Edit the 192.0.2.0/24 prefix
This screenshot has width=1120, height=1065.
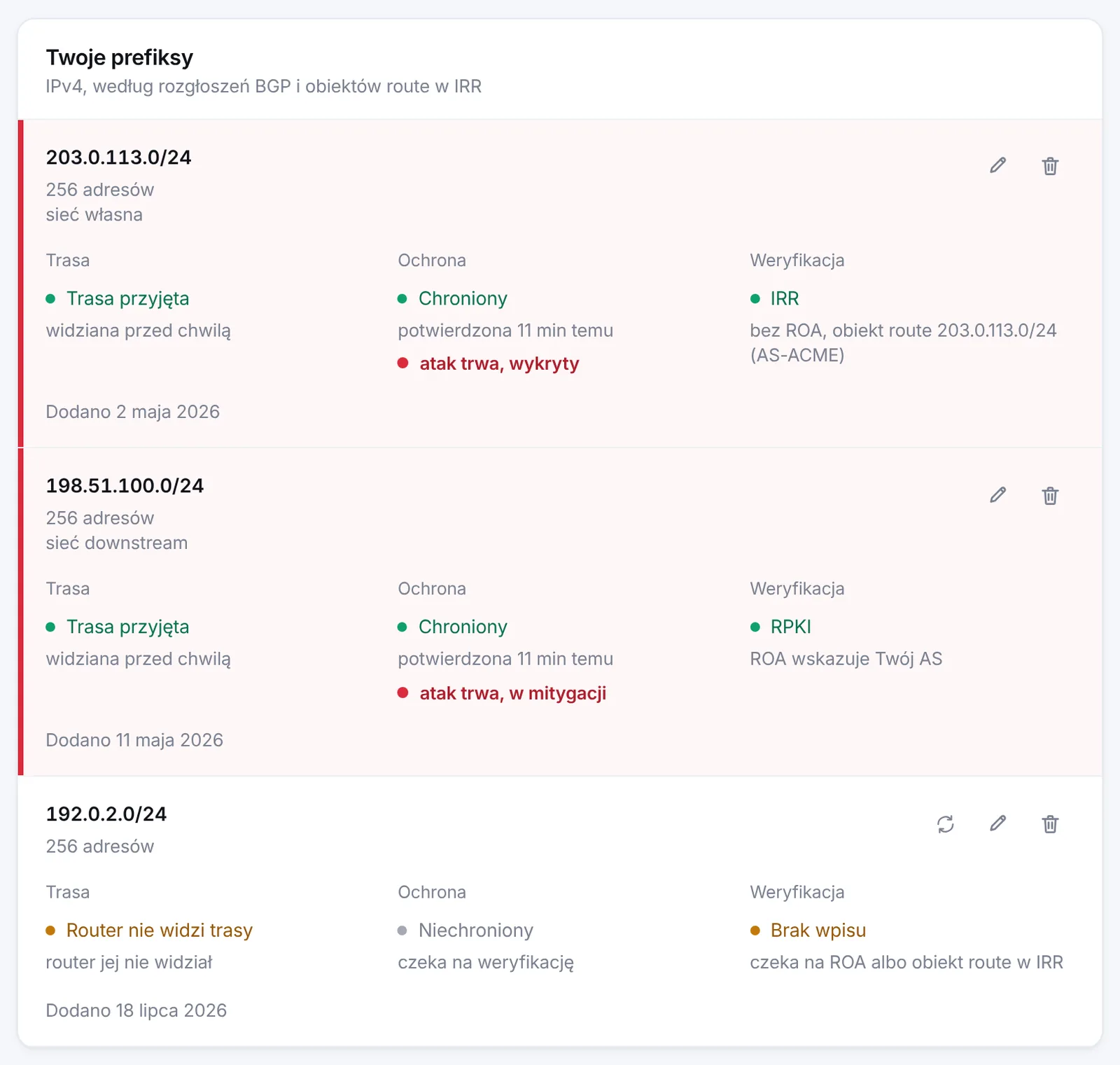click(997, 824)
